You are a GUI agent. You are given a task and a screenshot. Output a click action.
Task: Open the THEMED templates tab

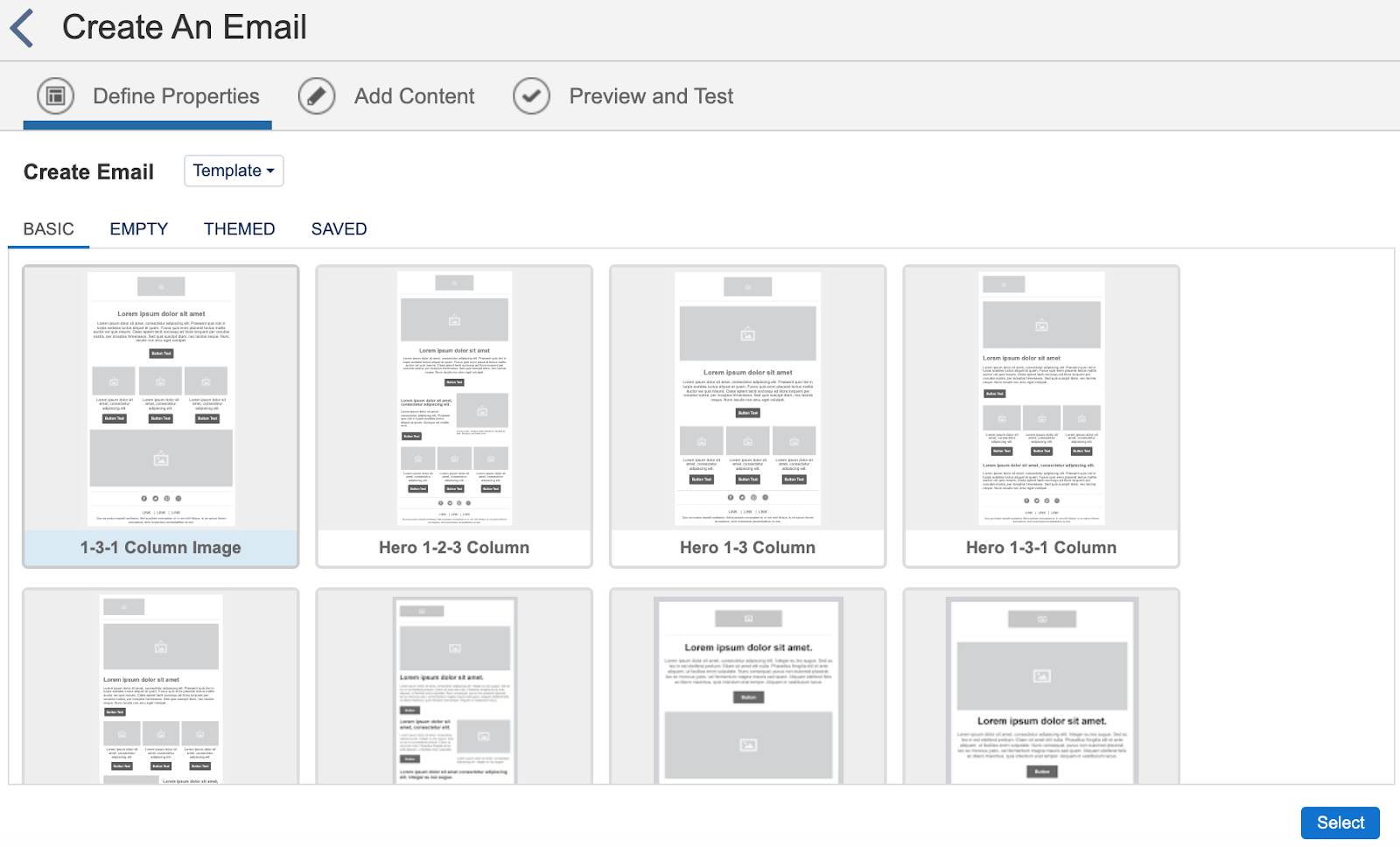click(x=238, y=228)
